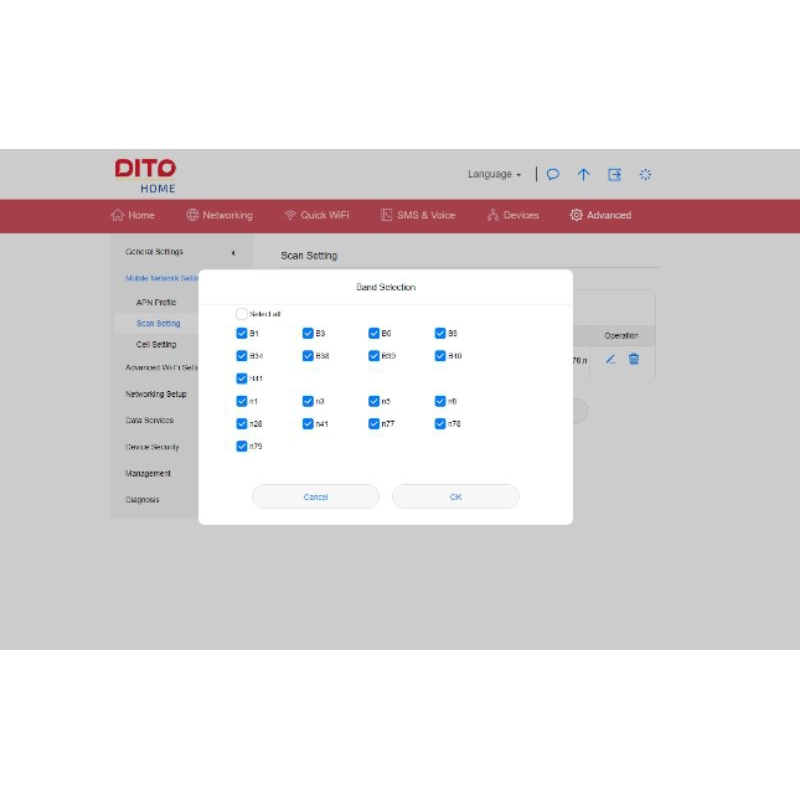This screenshot has width=800, height=800.
Task: Disable the n78 band checkbox
Action: (x=440, y=424)
